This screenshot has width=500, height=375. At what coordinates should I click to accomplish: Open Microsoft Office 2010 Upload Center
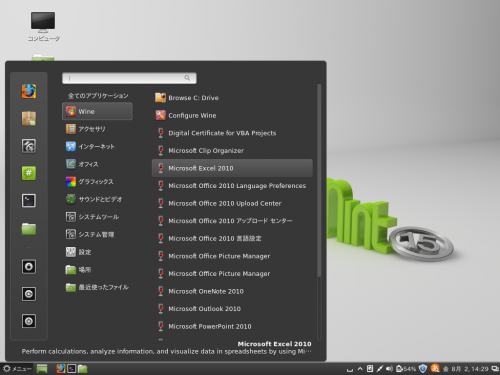point(232,203)
